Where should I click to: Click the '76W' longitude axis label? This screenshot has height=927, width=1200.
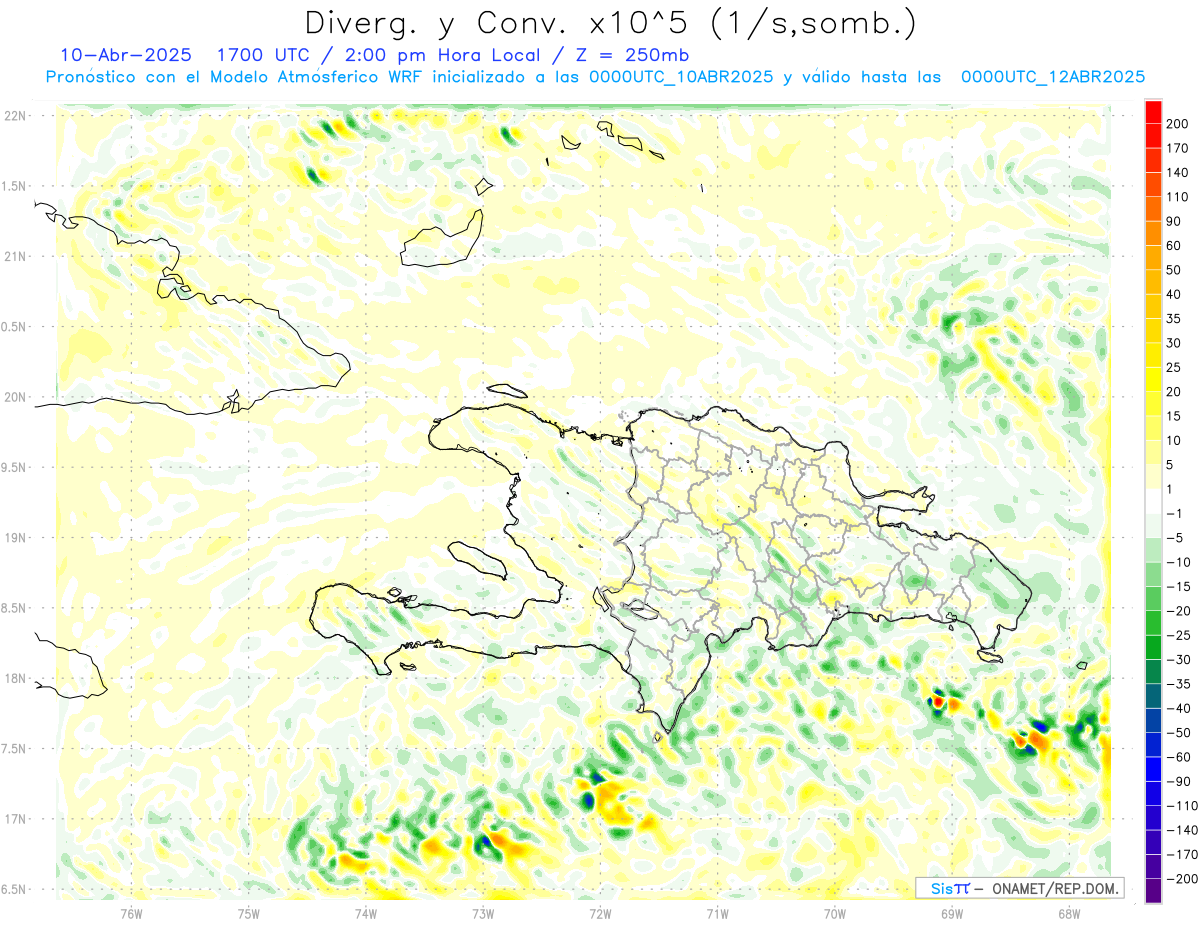click(x=131, y=913)
